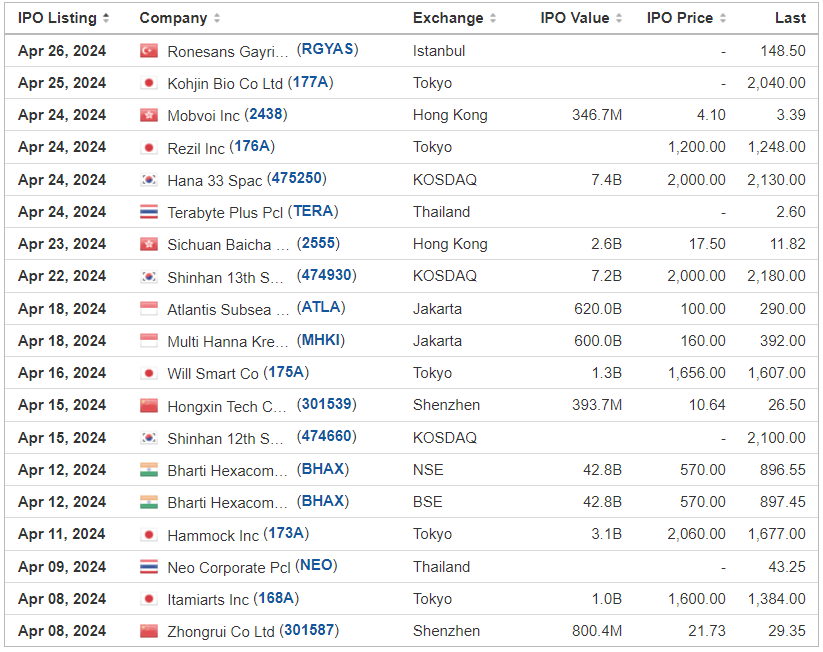The image size is (823, 652).
Task: Click the Hong Kong flag beside Sichuan Baicha
Action: pyautogui.click(x=149, y=244)
